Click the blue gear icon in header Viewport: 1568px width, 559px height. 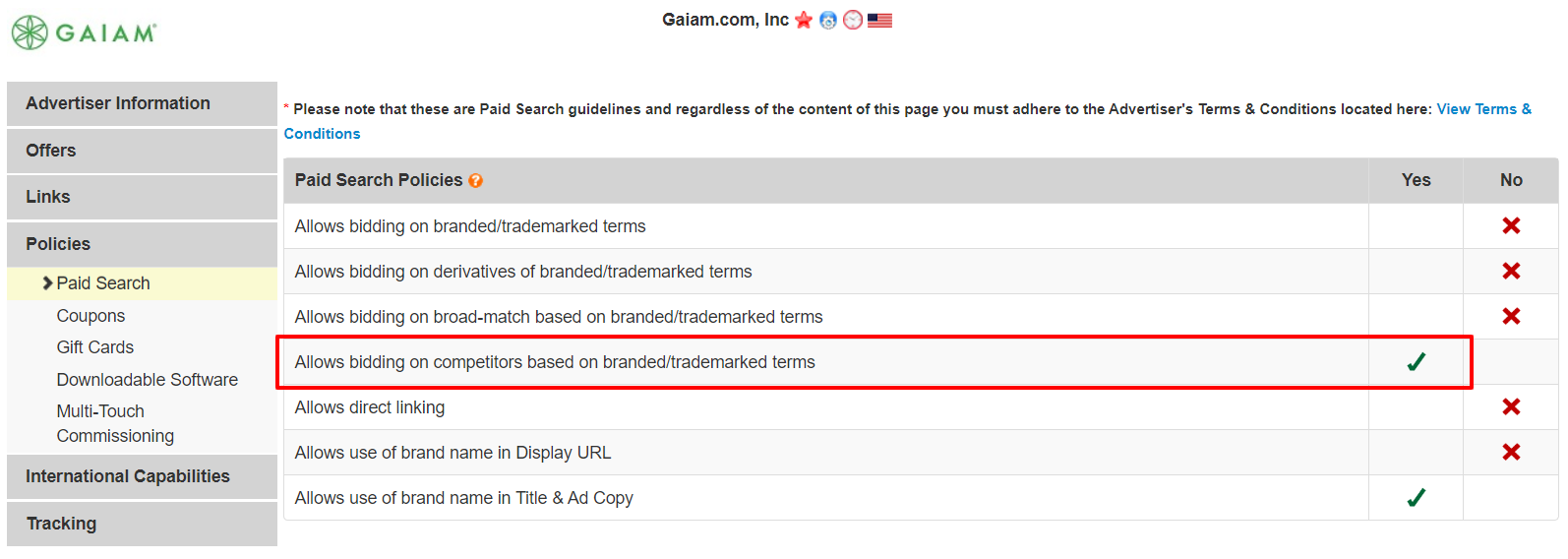coord(828,20)
